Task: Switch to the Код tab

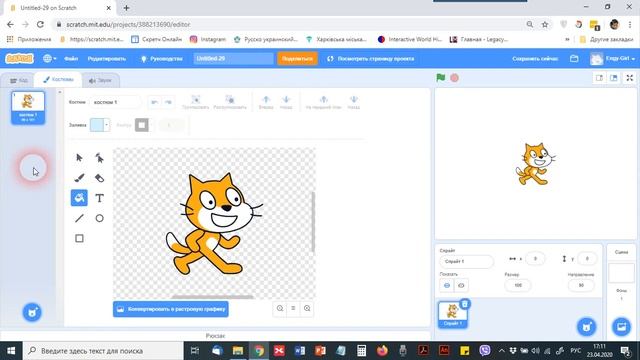Action: coord(18,80)
